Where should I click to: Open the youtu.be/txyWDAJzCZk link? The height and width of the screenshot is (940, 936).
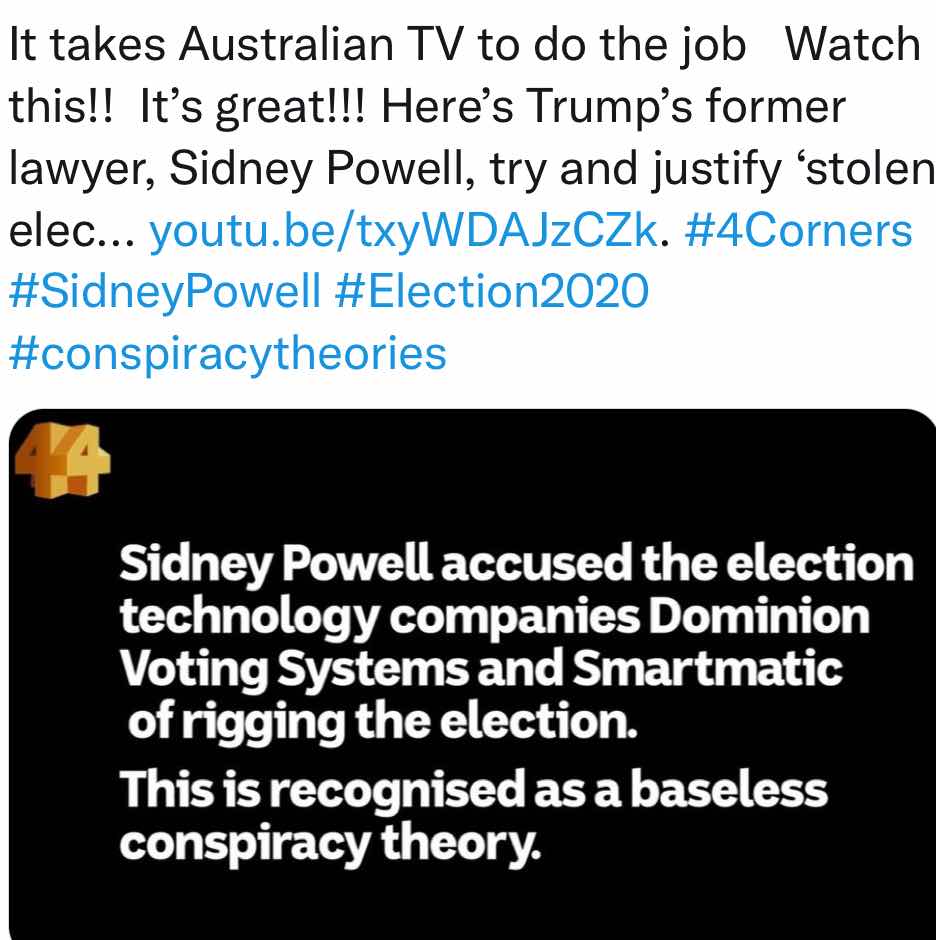click(x=403, y=231)
